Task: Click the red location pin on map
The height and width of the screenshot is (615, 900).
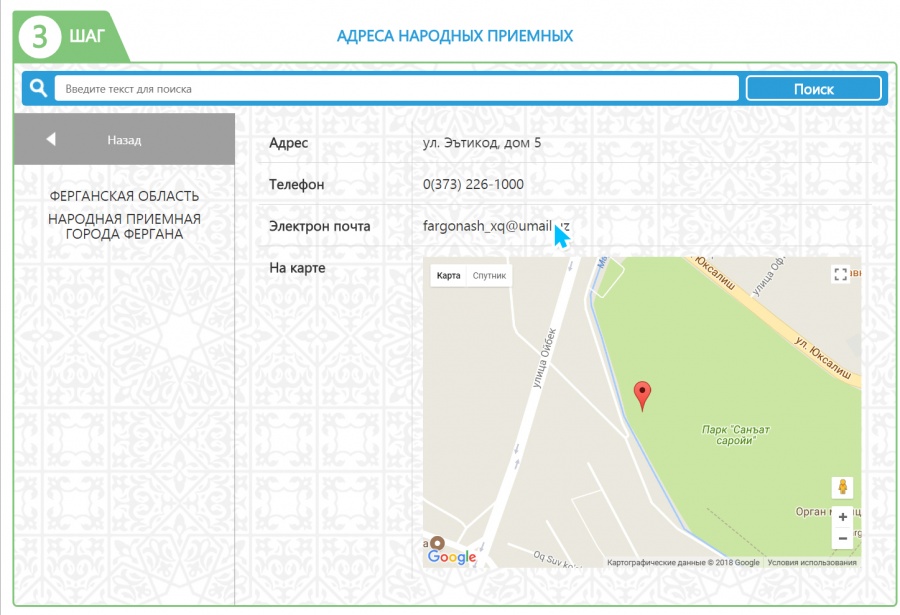Action: pos(642,396)
